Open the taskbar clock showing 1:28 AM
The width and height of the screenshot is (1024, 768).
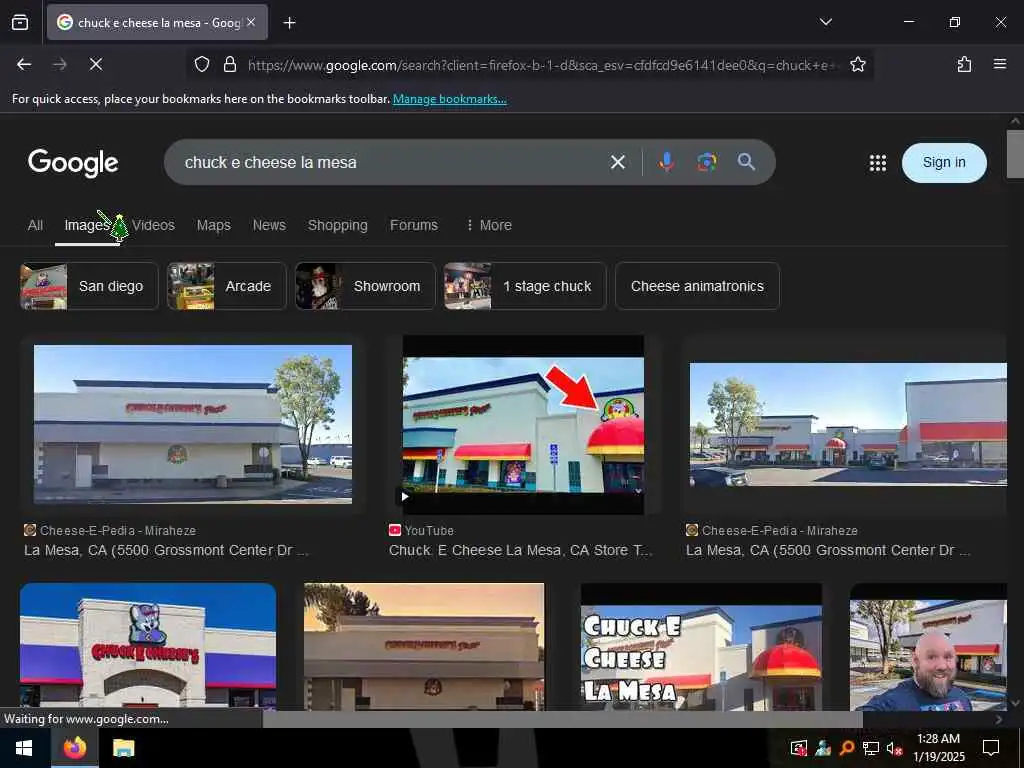938,748
